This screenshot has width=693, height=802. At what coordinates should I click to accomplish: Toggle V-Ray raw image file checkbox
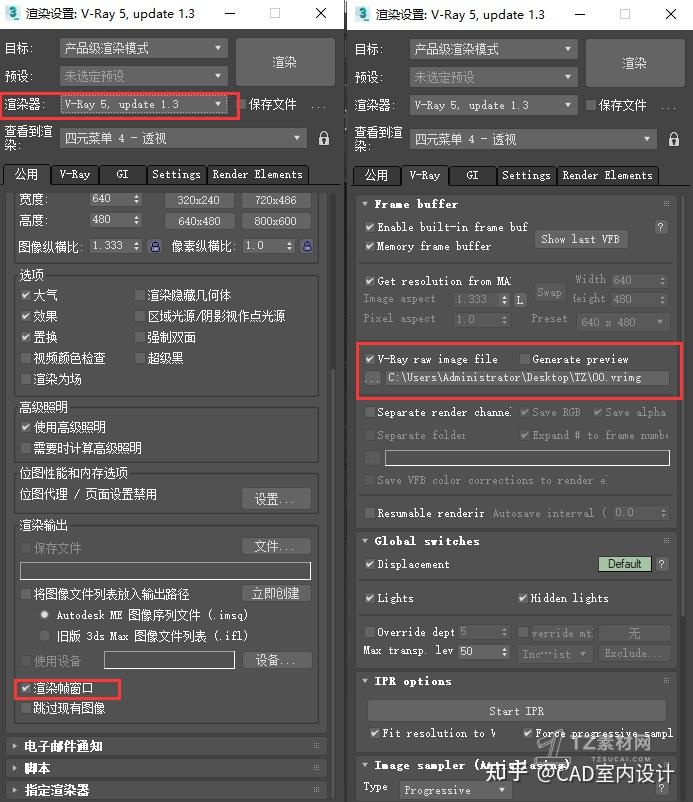370,359
